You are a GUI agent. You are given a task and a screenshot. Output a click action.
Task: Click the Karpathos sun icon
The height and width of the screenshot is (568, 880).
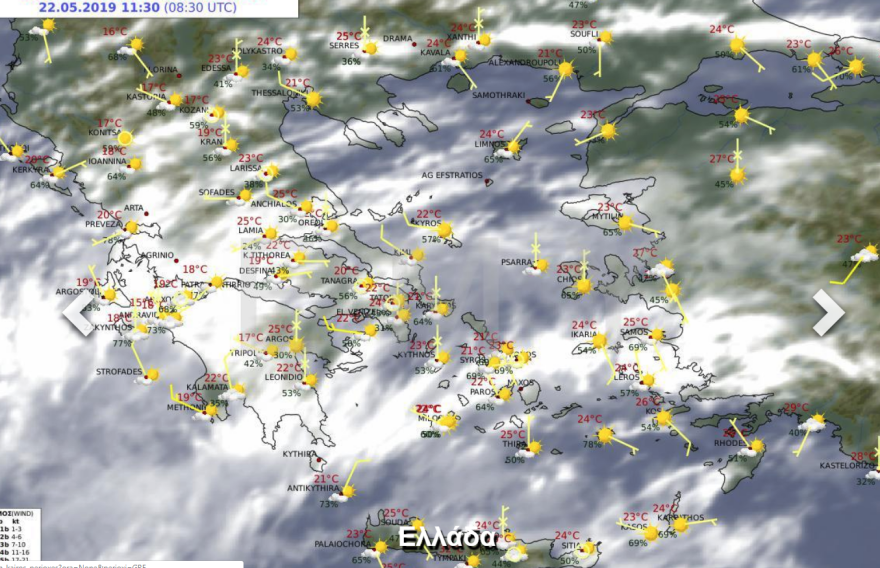[680, 525]
